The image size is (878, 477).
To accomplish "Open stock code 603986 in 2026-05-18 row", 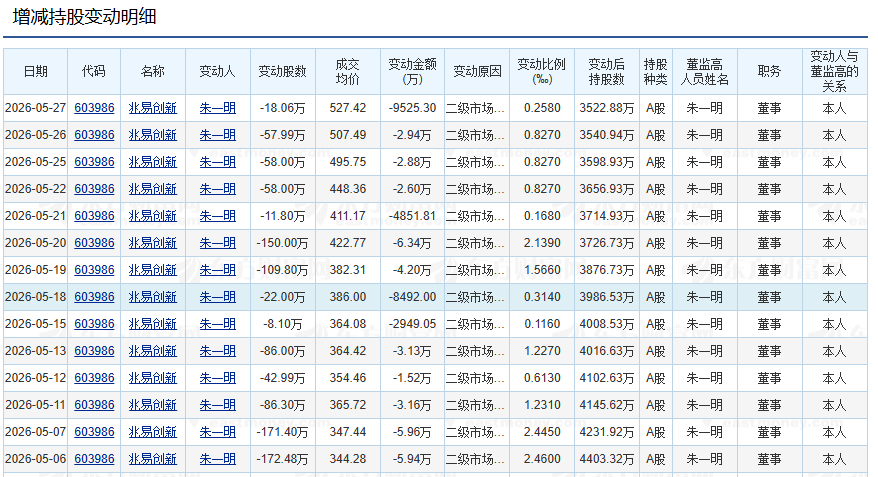I will pos(94,297).
